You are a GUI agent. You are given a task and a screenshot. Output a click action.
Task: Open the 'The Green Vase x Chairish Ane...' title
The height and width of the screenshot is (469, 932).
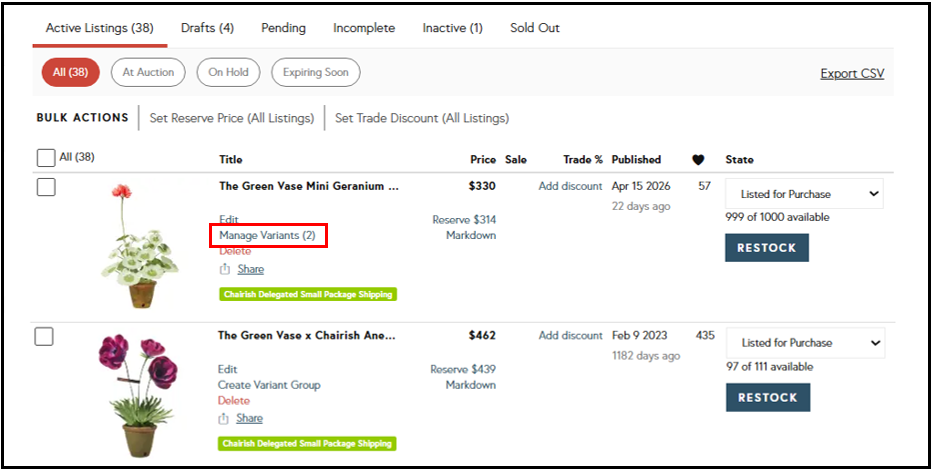307,335
